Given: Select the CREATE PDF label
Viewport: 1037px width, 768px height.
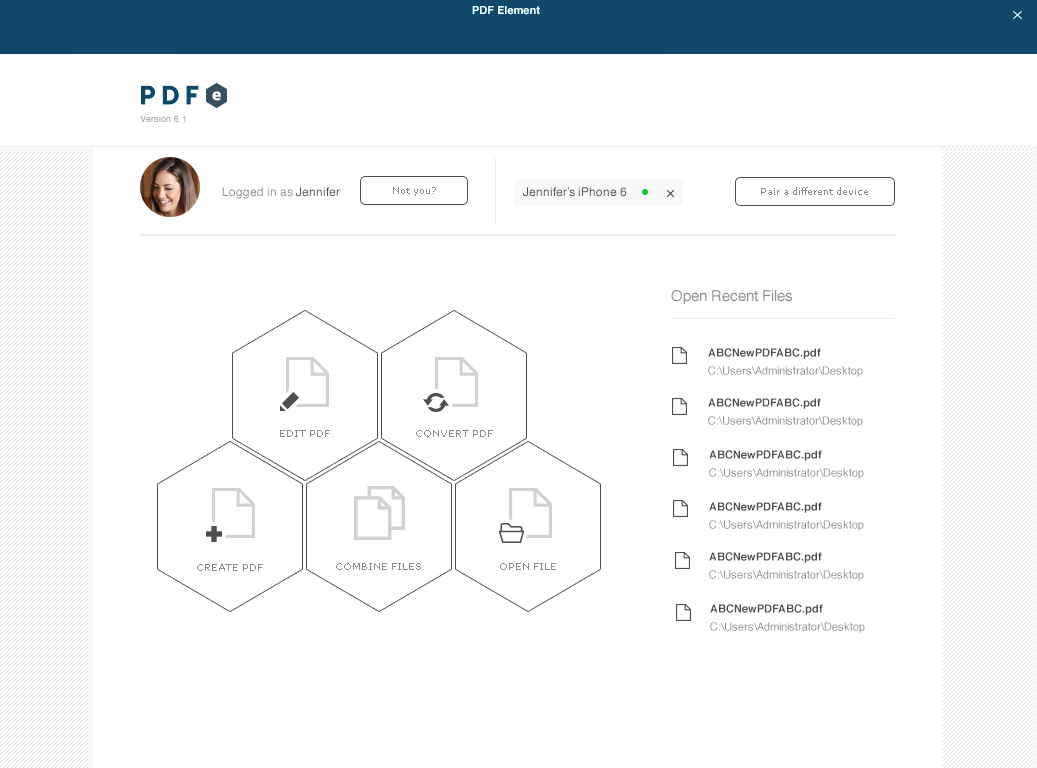Looking at the screenshot, I should 229,568.
